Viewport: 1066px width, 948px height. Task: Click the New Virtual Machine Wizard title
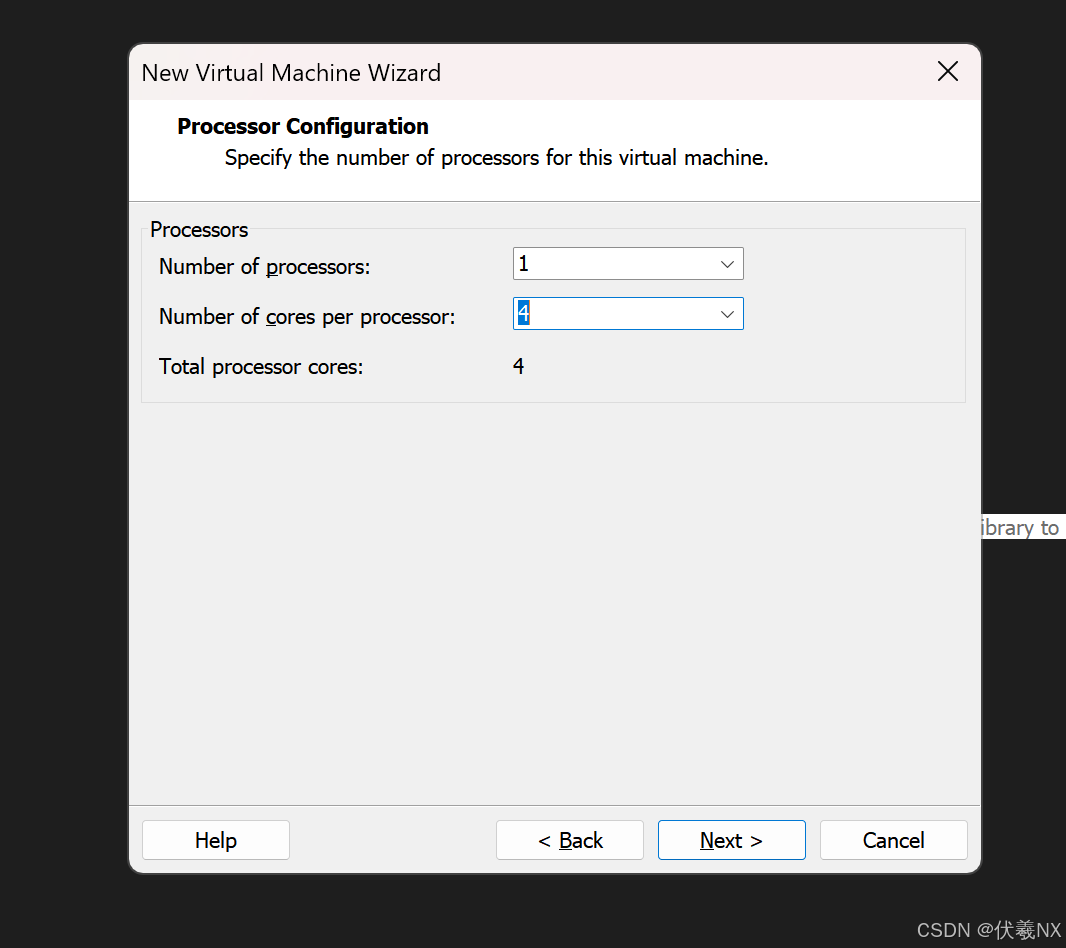point(290,72)
